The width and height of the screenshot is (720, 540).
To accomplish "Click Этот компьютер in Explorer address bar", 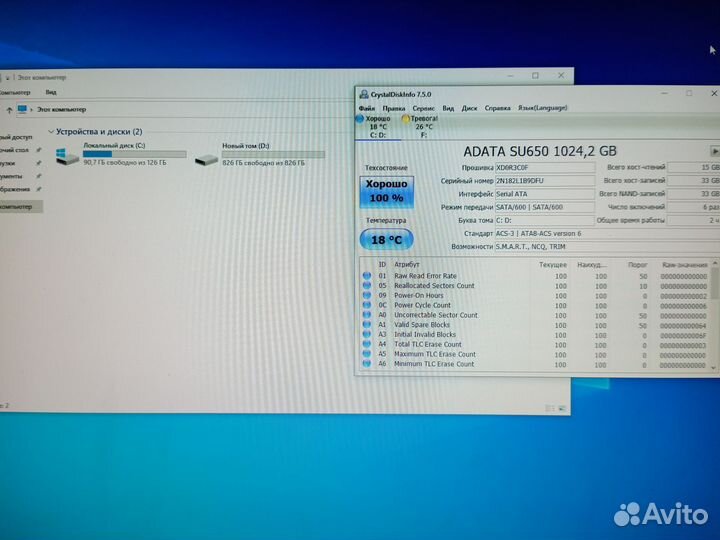I will coord(62,110).
